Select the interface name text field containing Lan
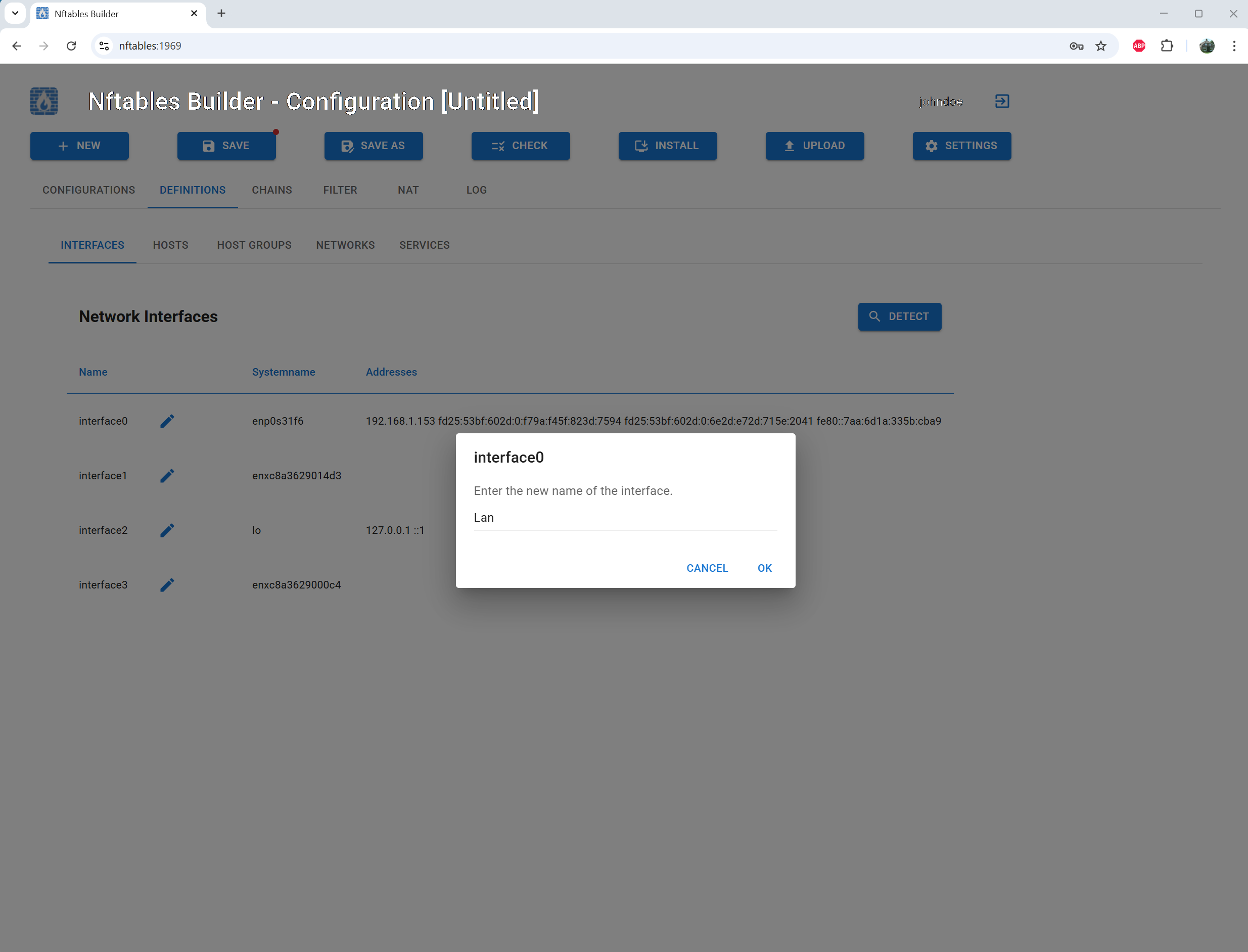The image size is (1248, 952). point(625,517)
